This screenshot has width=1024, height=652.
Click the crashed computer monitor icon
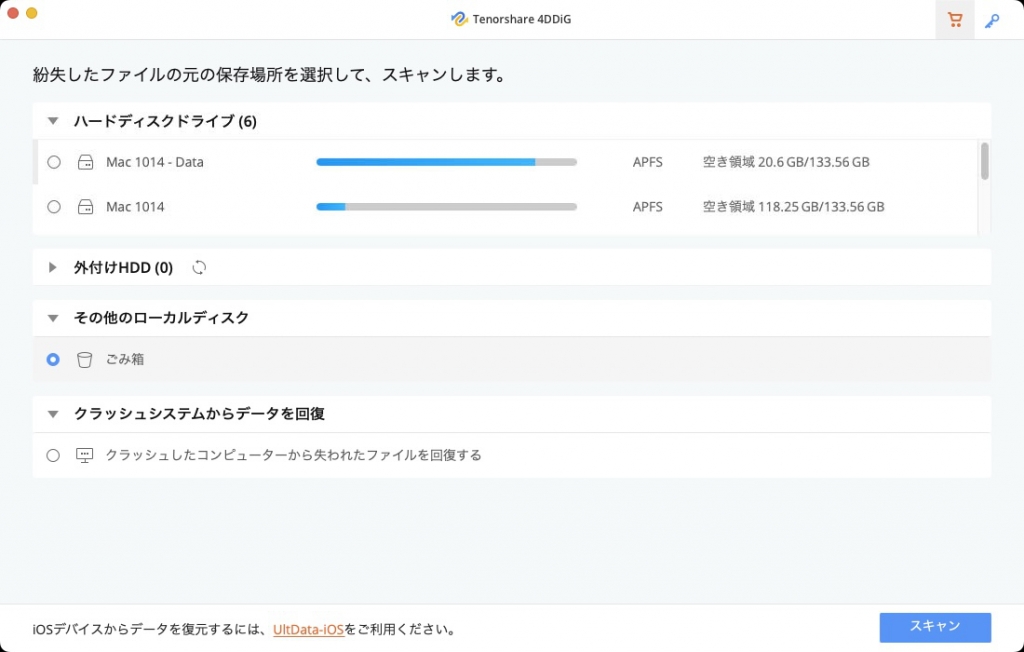point(84,455)
